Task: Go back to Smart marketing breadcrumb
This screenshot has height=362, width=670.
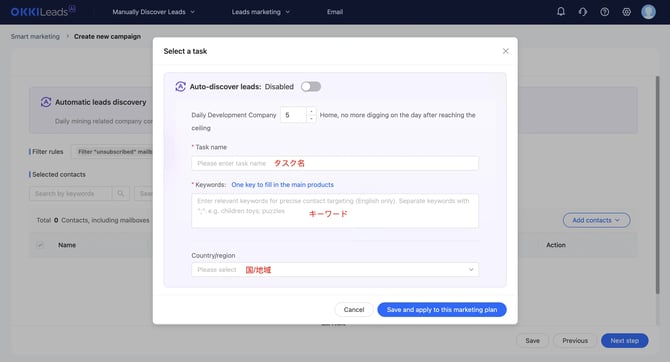Action: [x=35, y=36]
